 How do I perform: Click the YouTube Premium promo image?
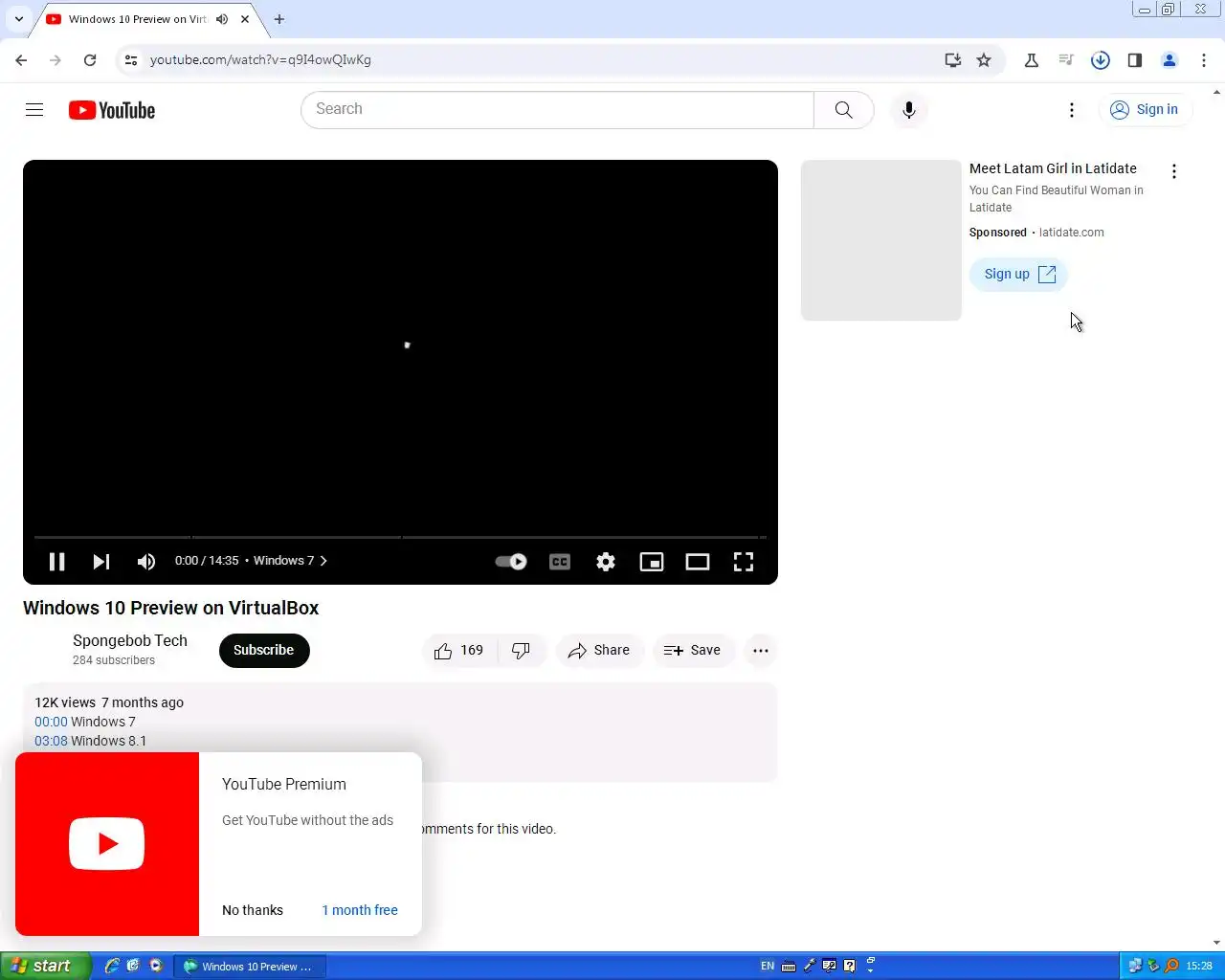click(x=107, y=844)
